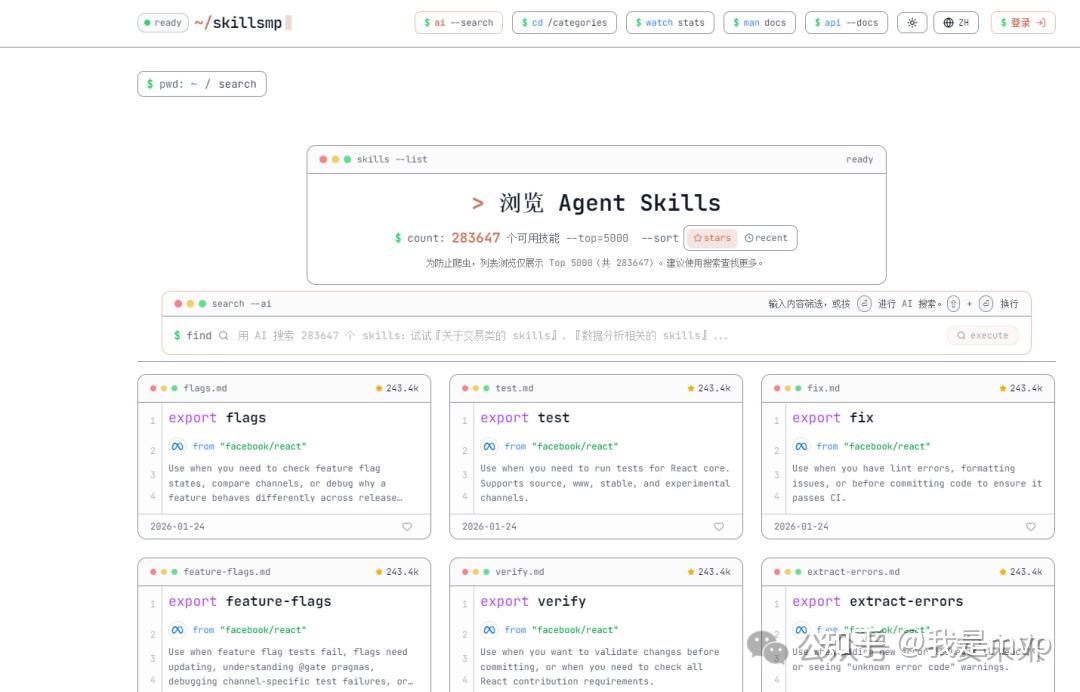Click the flags skill description text
1080x692 pixels.
coord(285,483)
